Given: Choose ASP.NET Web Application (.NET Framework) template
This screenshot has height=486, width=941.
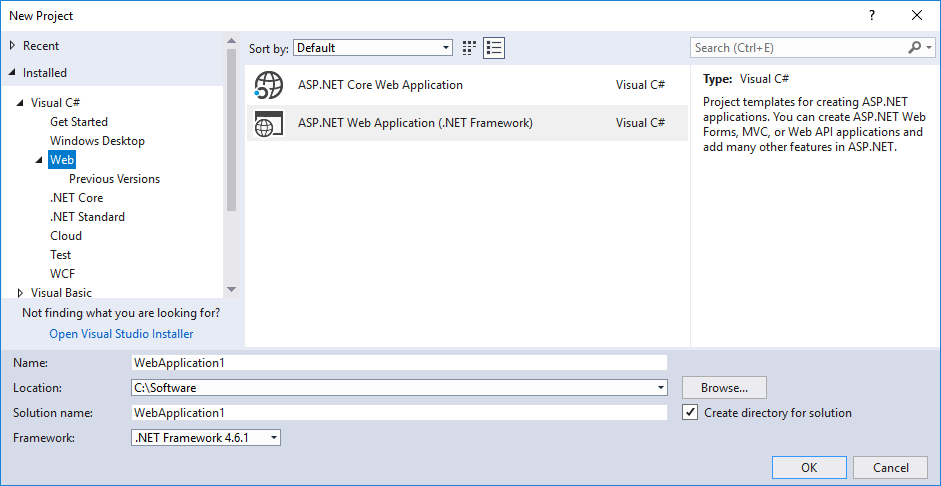Looking at the screenshot, I should [467, 123].
